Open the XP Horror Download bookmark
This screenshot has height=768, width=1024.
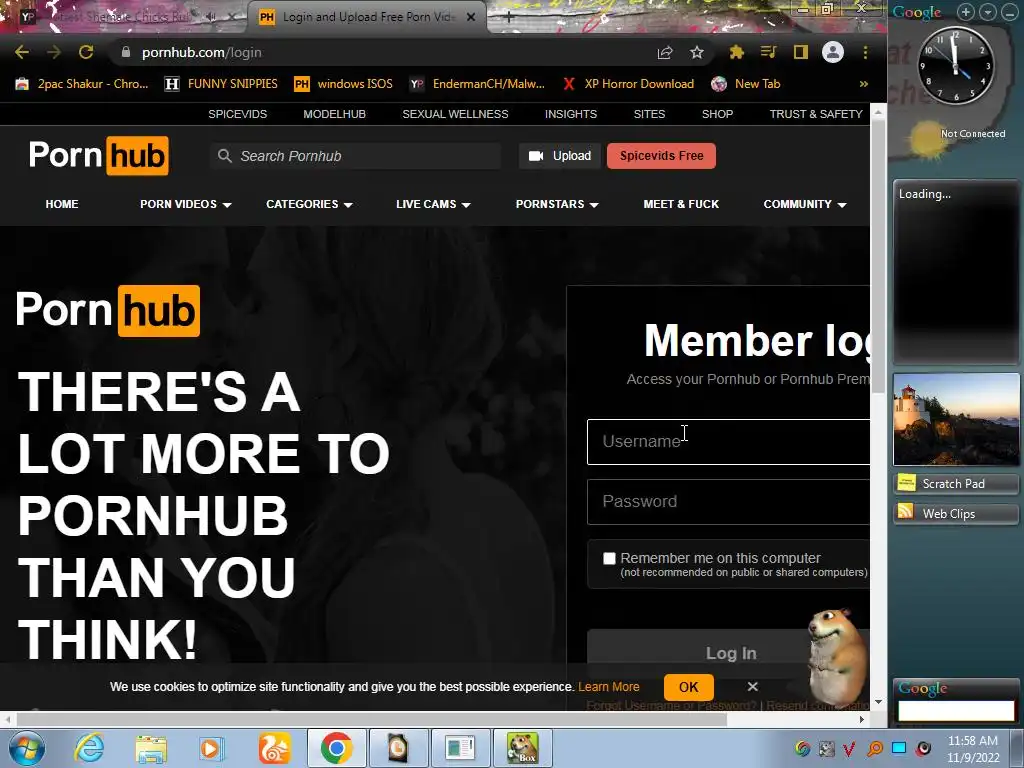[628, 84]
